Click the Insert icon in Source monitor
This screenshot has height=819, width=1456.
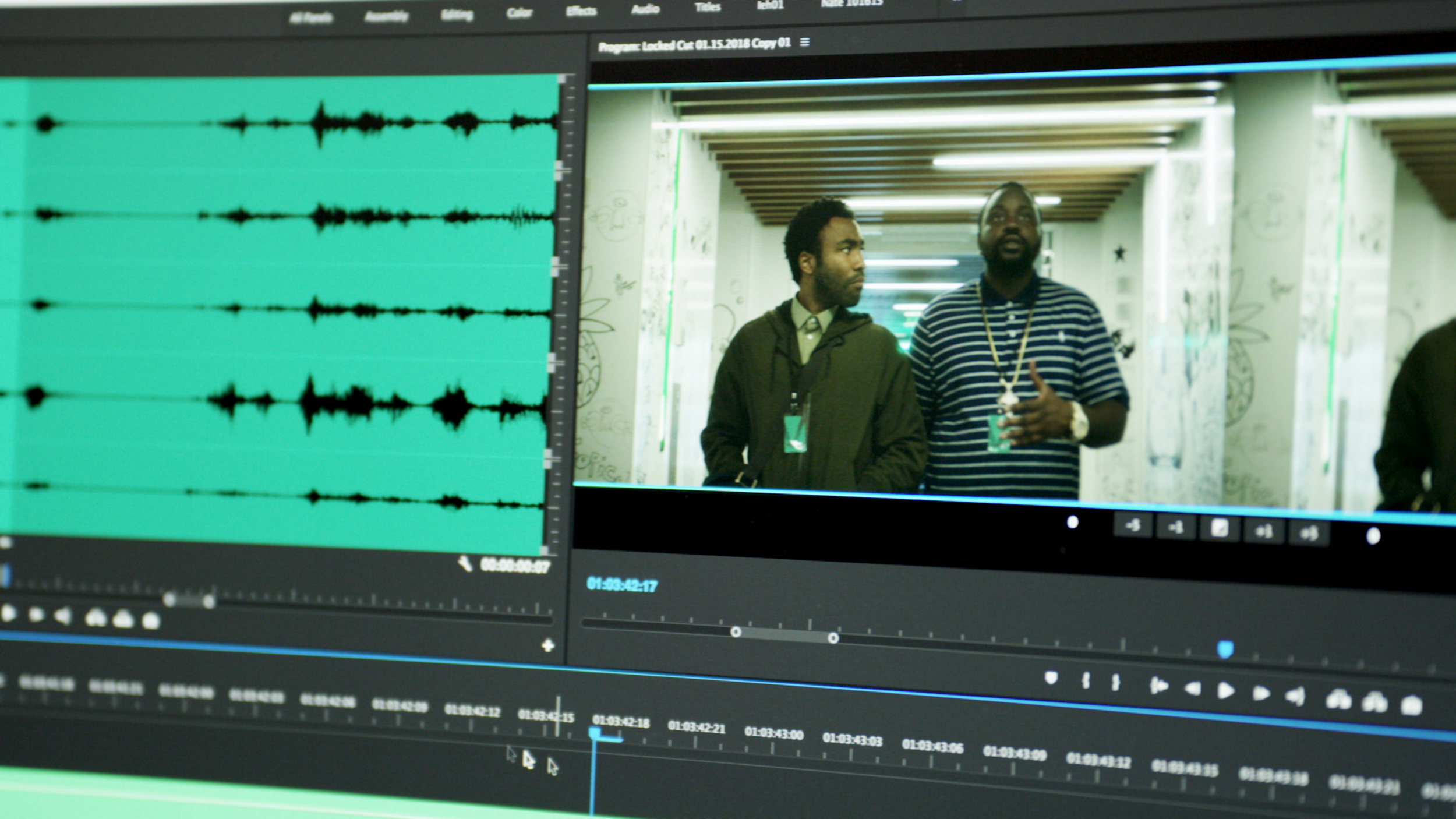point(96,617)
